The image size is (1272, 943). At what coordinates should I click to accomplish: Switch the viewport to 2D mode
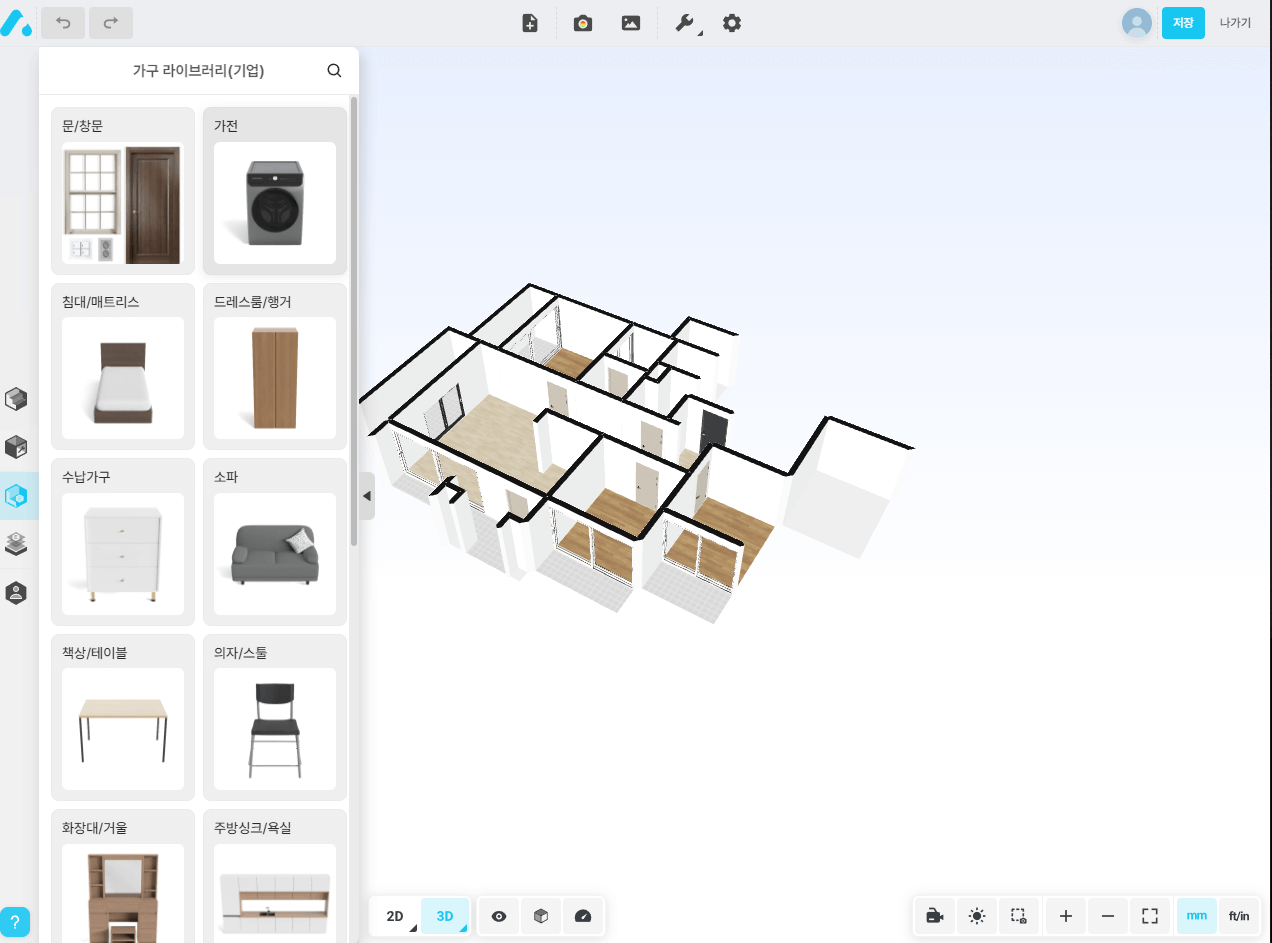[394, 915]
